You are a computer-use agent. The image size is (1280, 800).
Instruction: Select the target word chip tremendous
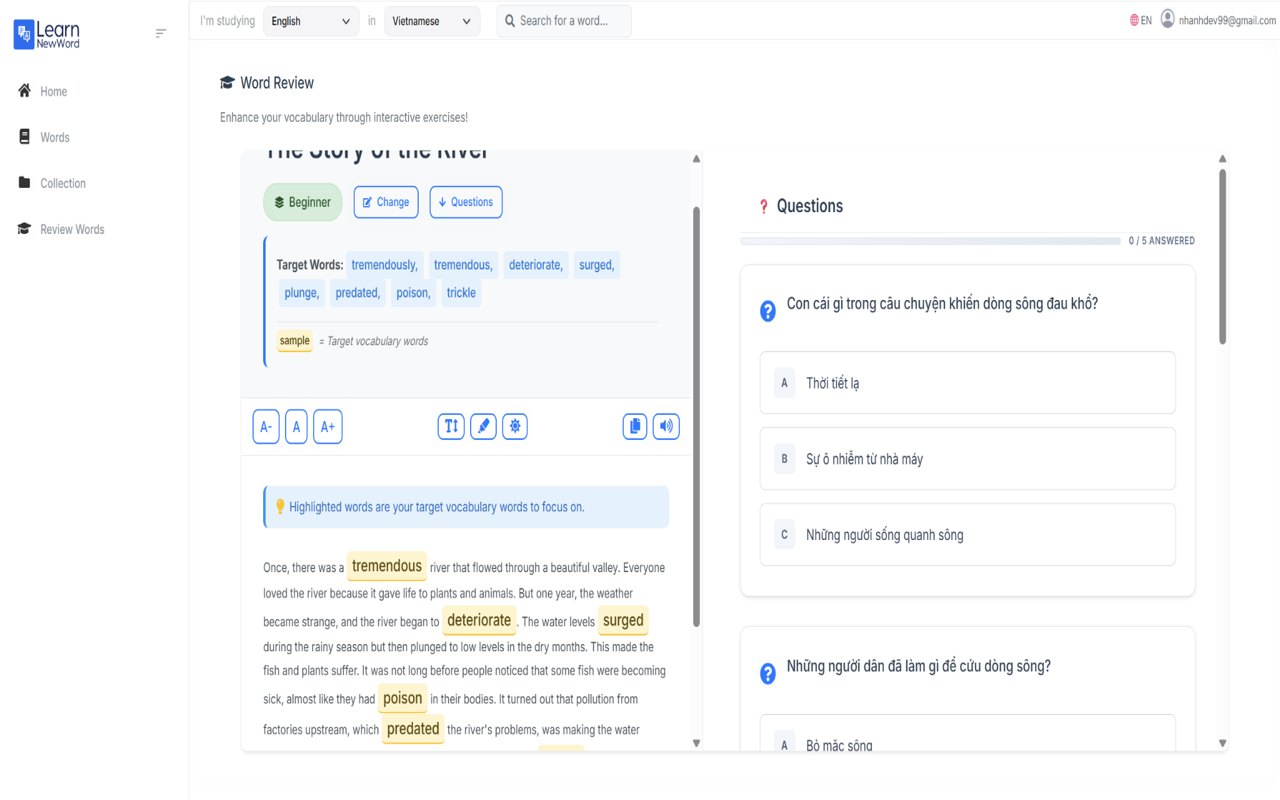click(x=463, y=265)
